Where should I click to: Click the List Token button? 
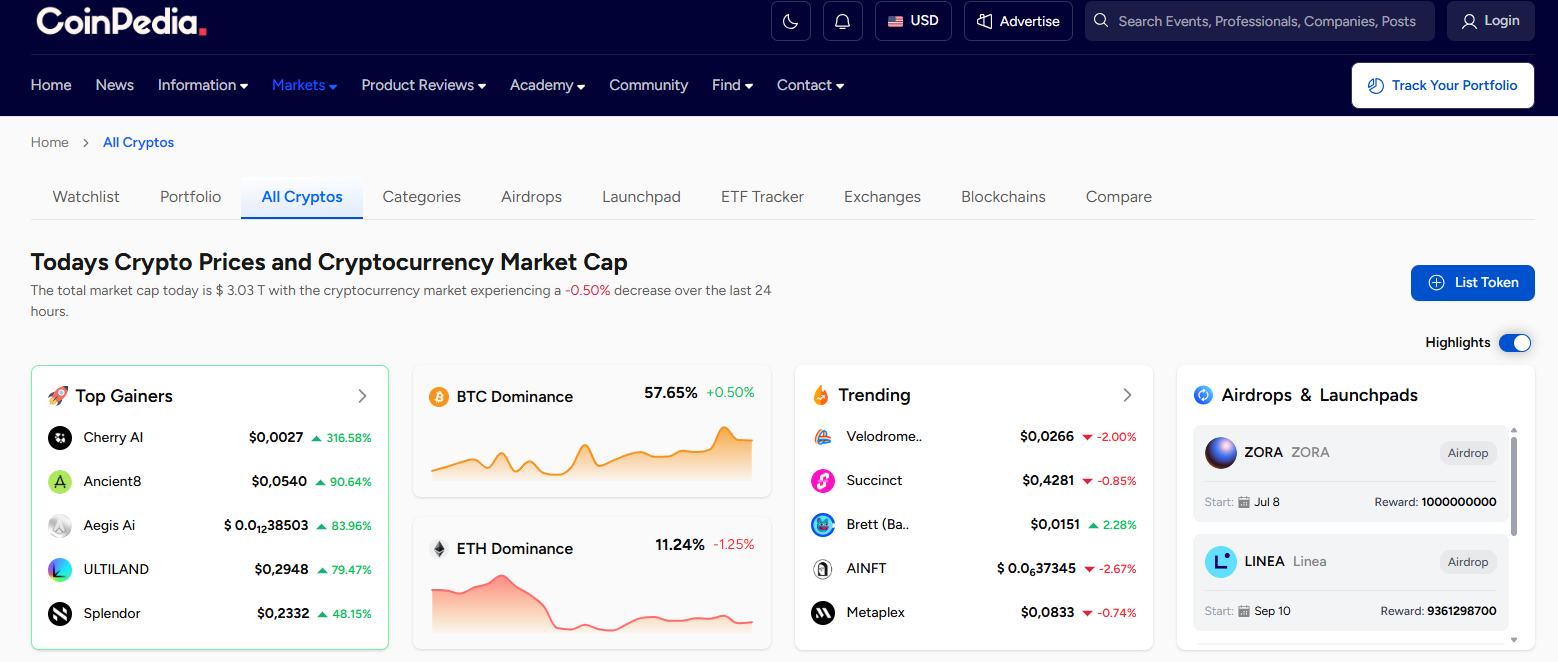coord(1472,283)
